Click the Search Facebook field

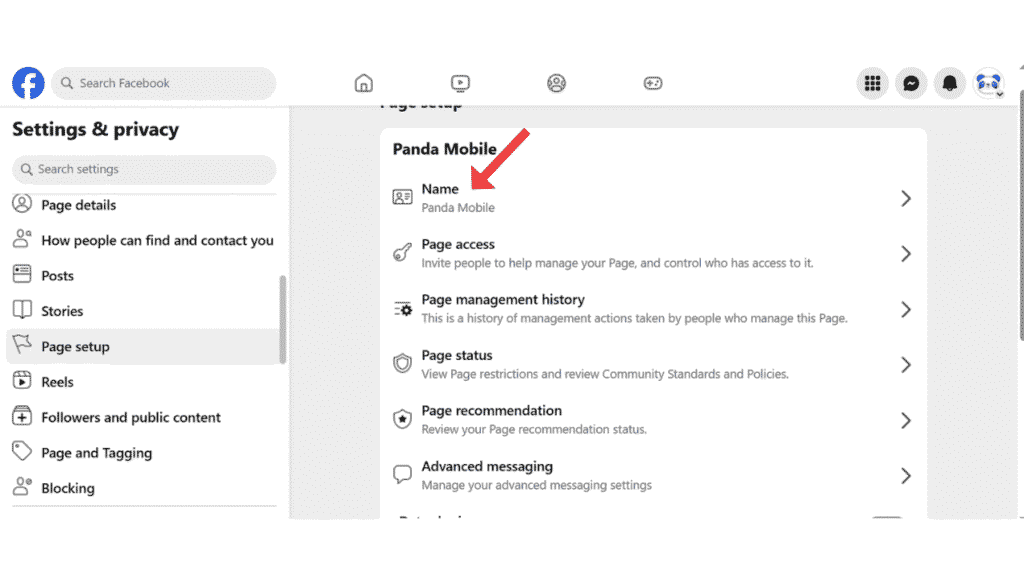click(163, 83)
